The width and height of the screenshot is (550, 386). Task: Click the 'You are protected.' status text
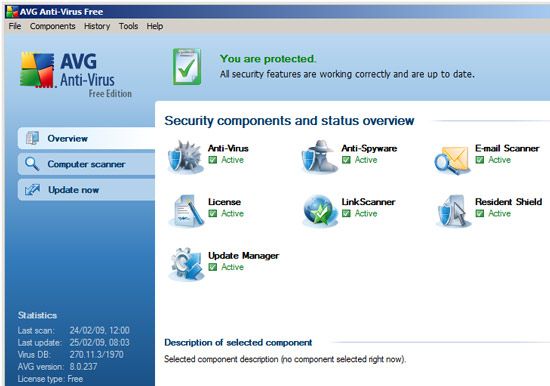click(268, 59)
